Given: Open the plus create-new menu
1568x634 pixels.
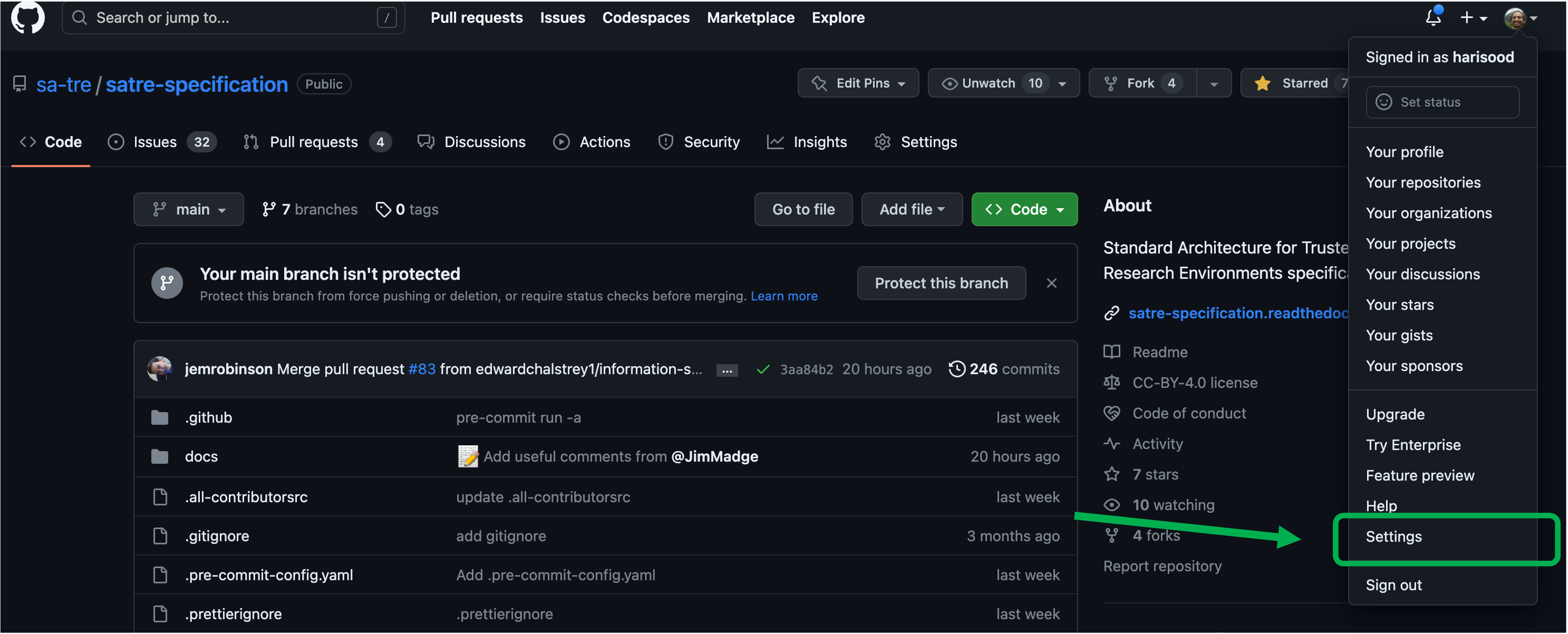Looking at the screenshot, I should coord(1474,18).
